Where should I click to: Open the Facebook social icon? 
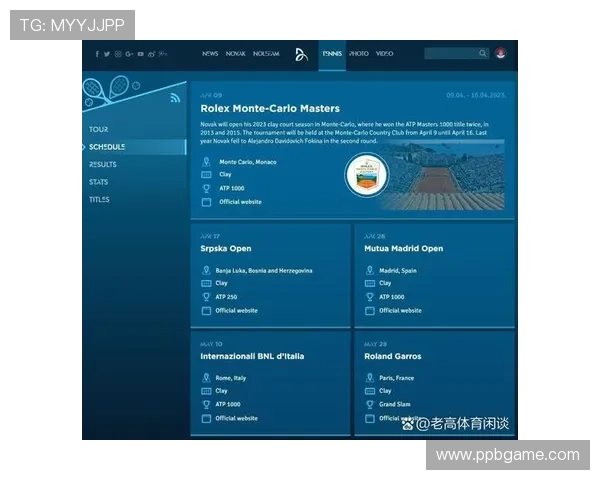click(97, 54)
